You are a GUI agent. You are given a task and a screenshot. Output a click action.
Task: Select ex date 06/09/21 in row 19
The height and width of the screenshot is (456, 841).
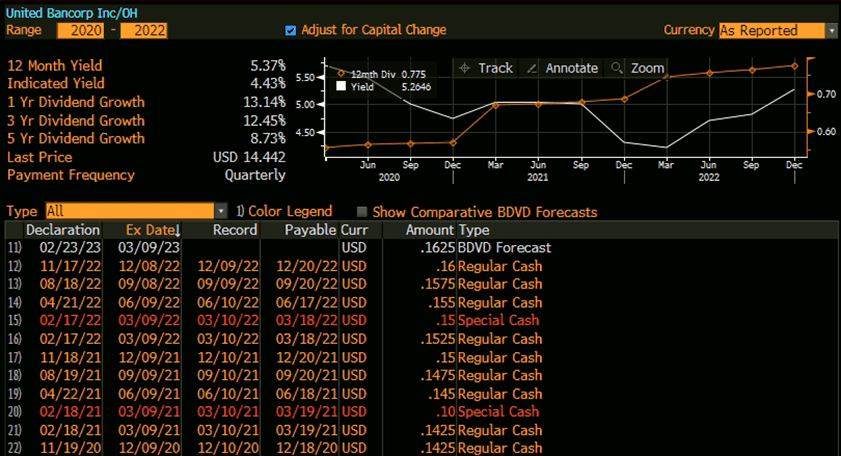[149, 394]
